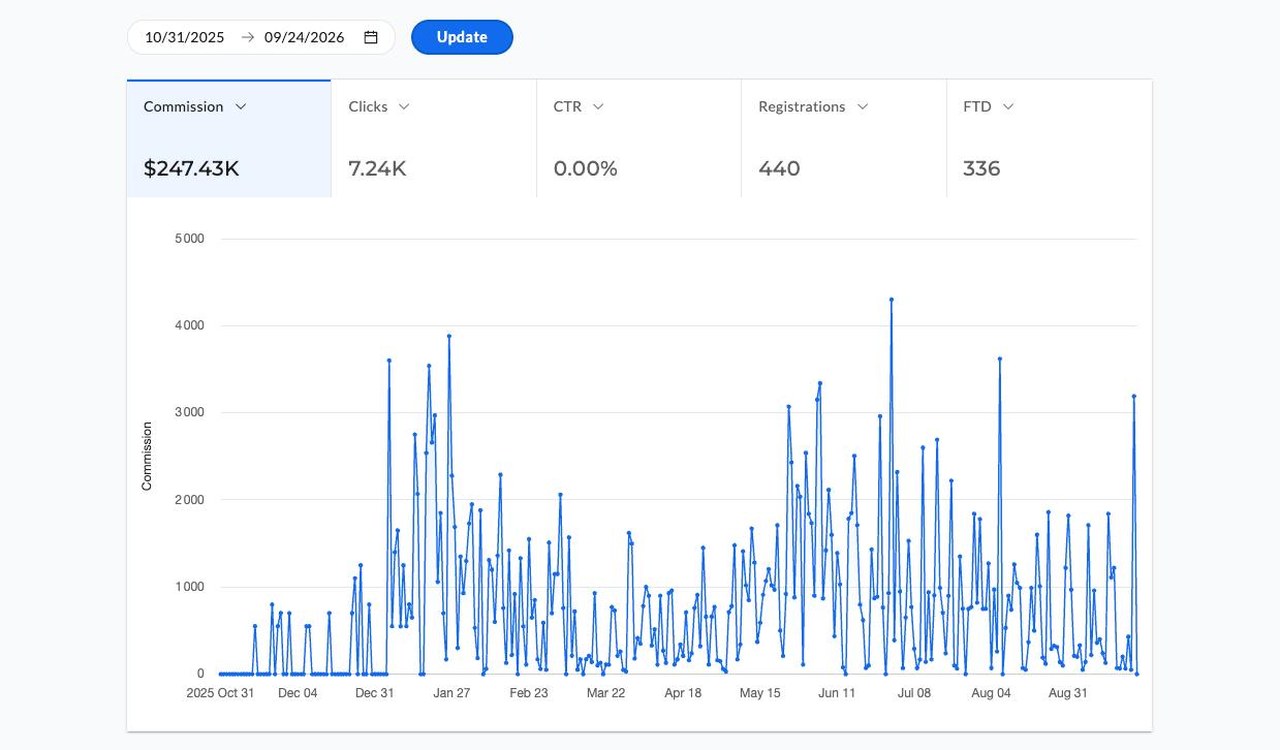Open the calendar icon in date range picker
The width and height of the screenshot is (1280, 750).
(371, 37)
